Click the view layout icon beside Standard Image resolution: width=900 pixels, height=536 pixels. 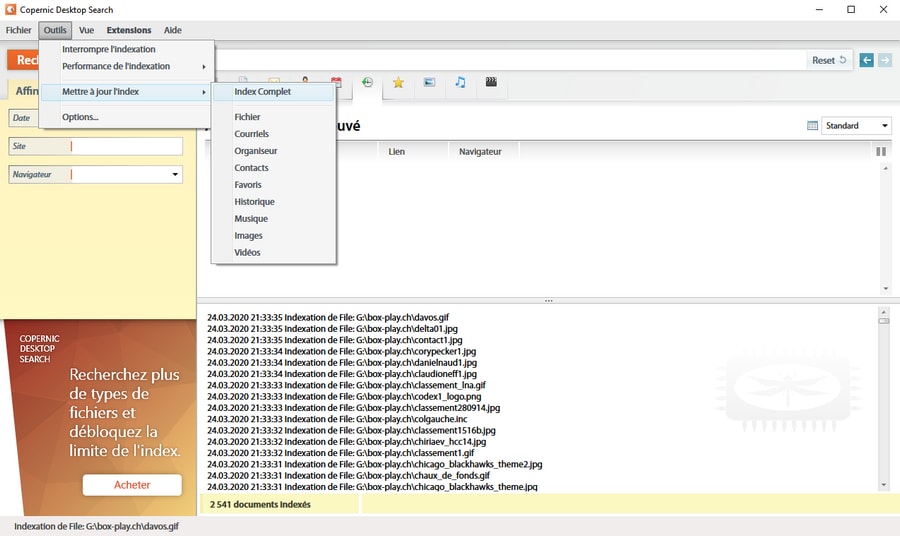tap(812, 126)
